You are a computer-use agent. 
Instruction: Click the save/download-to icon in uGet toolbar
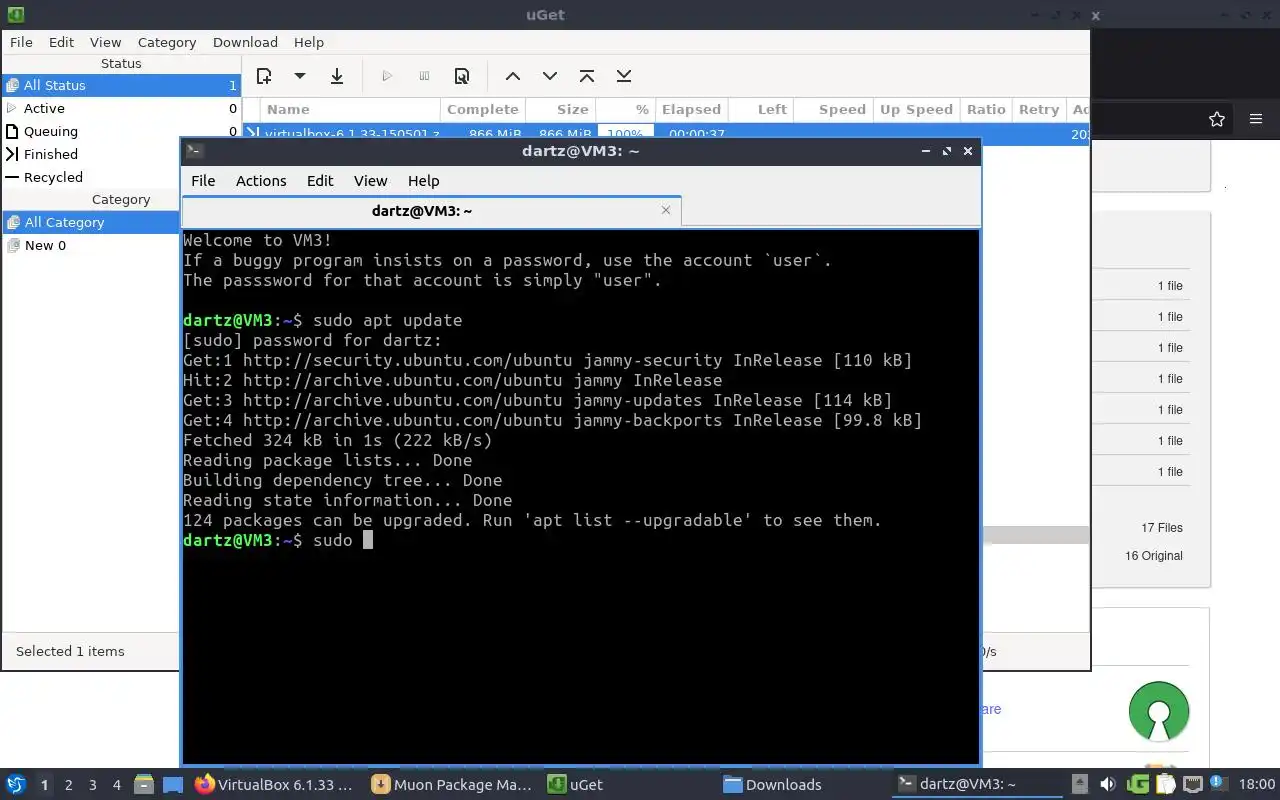pyautogui.click(x=337, y=76)
